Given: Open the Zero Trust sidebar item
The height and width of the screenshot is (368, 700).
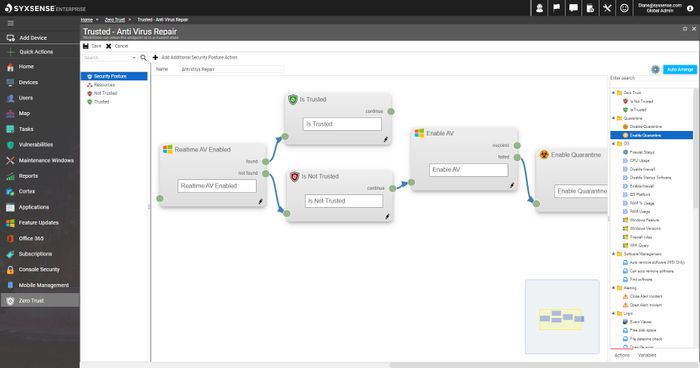Looking at the screenshot, I should pyautogui.click(x=40, y=301).
